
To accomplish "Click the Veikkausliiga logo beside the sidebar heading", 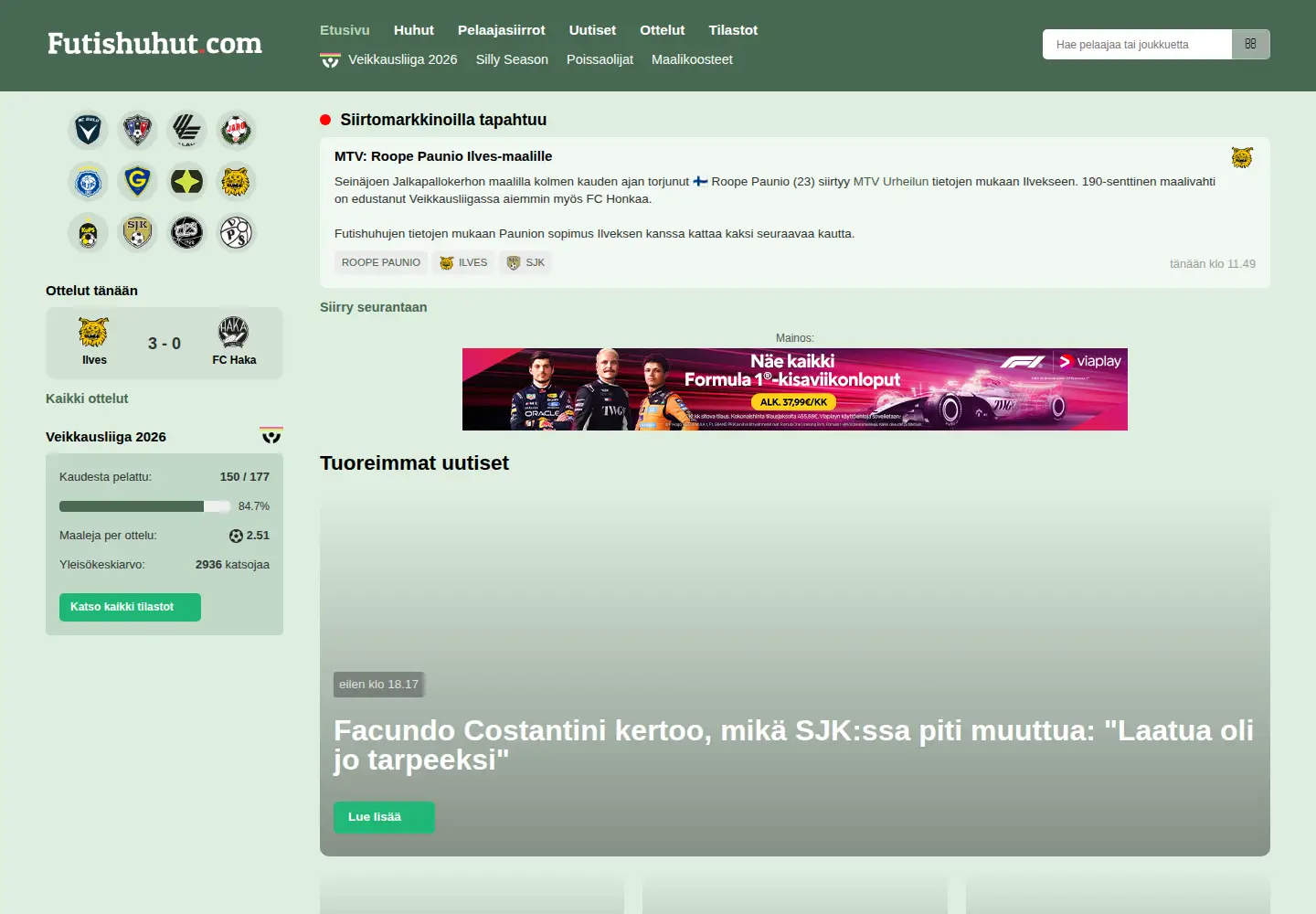I will 271,435.
